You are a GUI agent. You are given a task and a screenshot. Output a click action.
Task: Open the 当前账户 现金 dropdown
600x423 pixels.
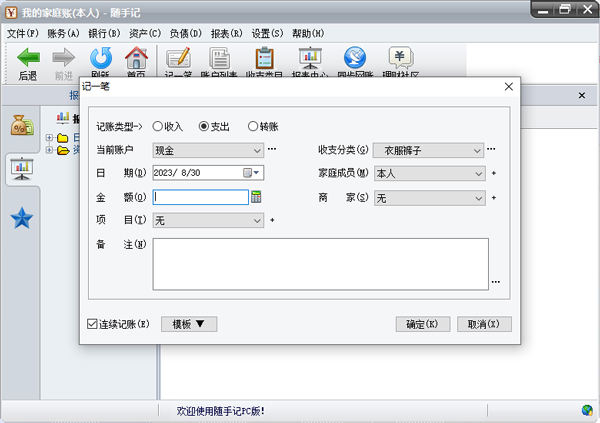[x=208, y=150]
